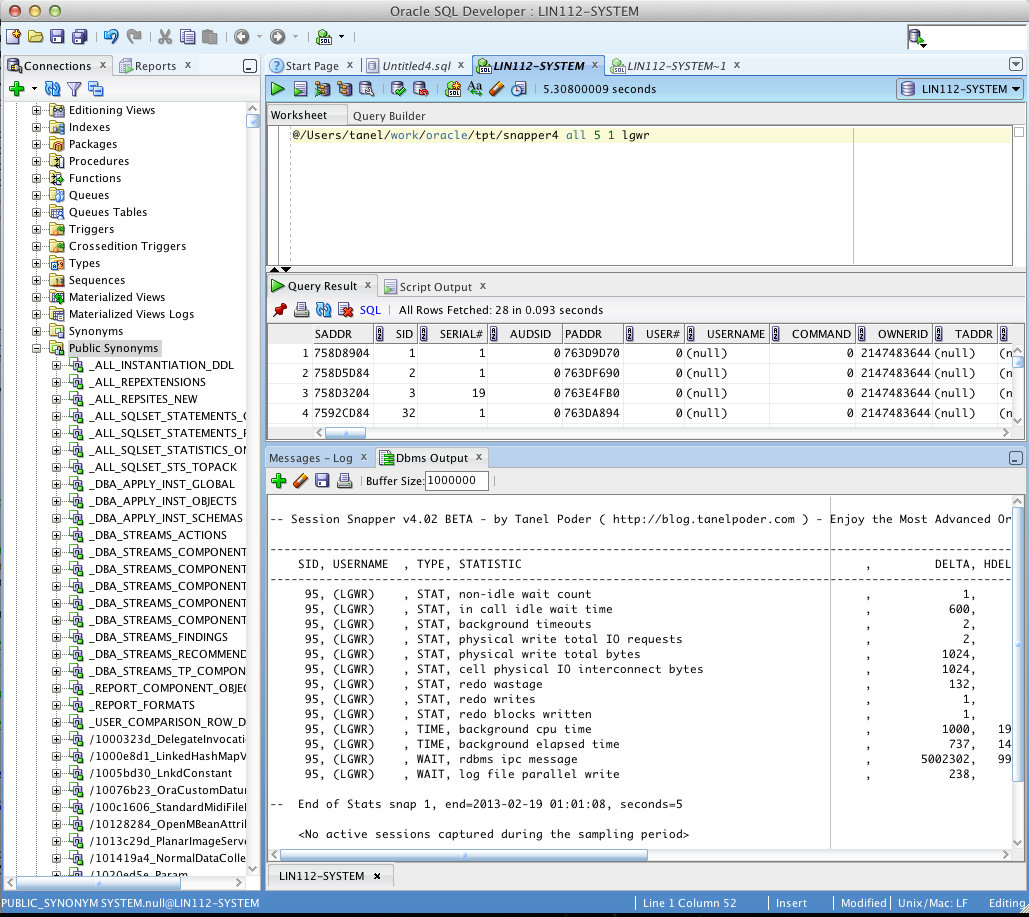This screenshot has width=1029, height=917.
Task: Refresh the Connections tree
Action: [52, 89]
